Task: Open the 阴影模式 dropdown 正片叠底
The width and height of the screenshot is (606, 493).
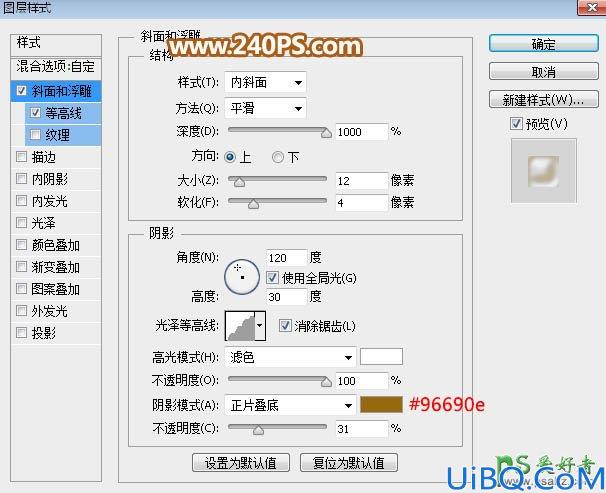Action: click(x=290, y=405)
